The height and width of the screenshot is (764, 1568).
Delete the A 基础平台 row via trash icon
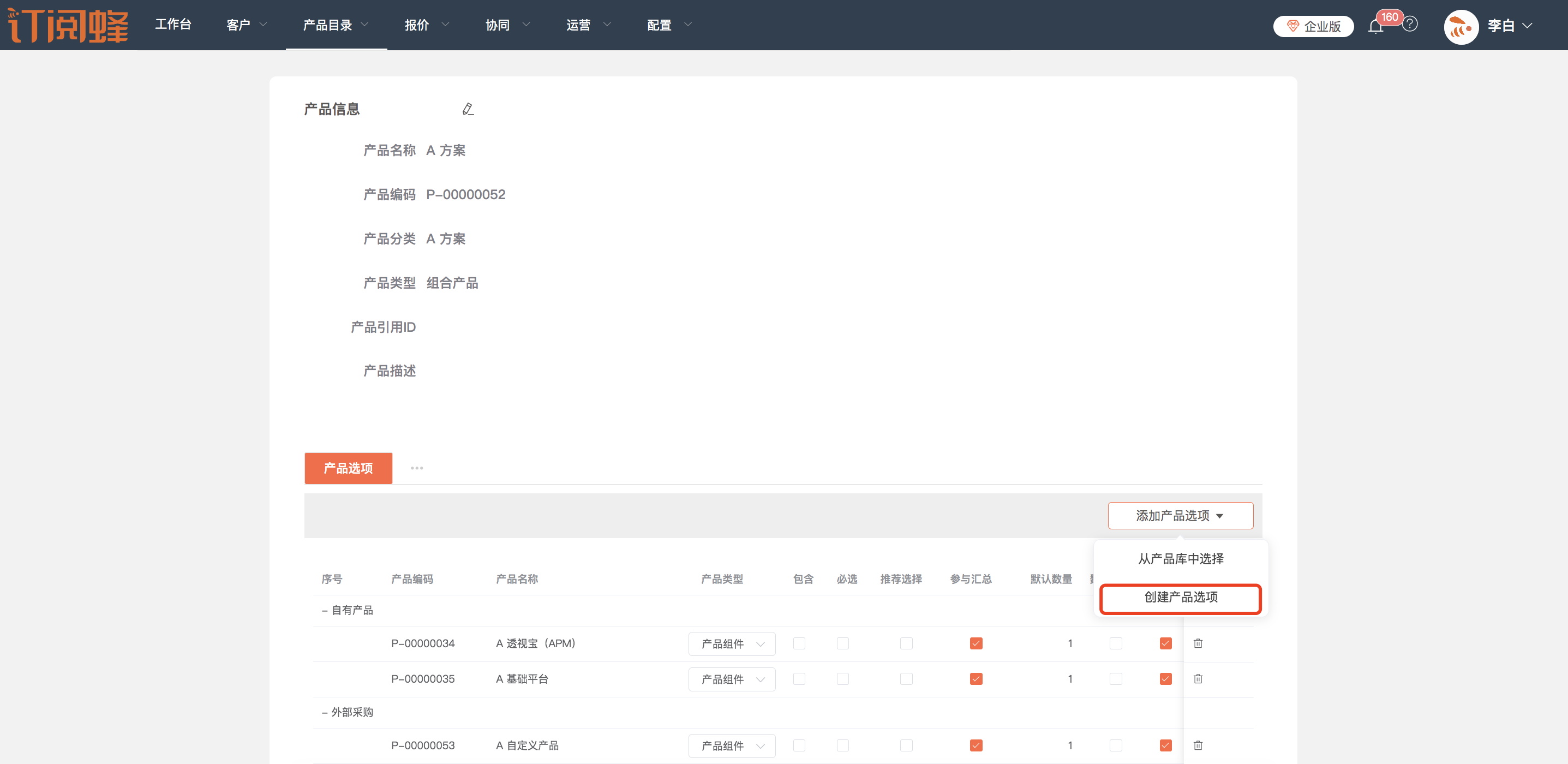tap(1198, 678)
